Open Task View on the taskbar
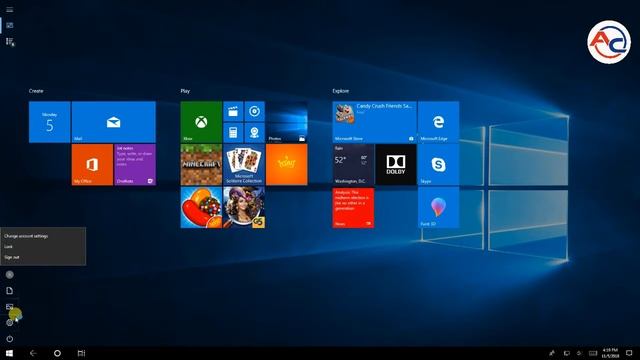 tap(81, 353)
